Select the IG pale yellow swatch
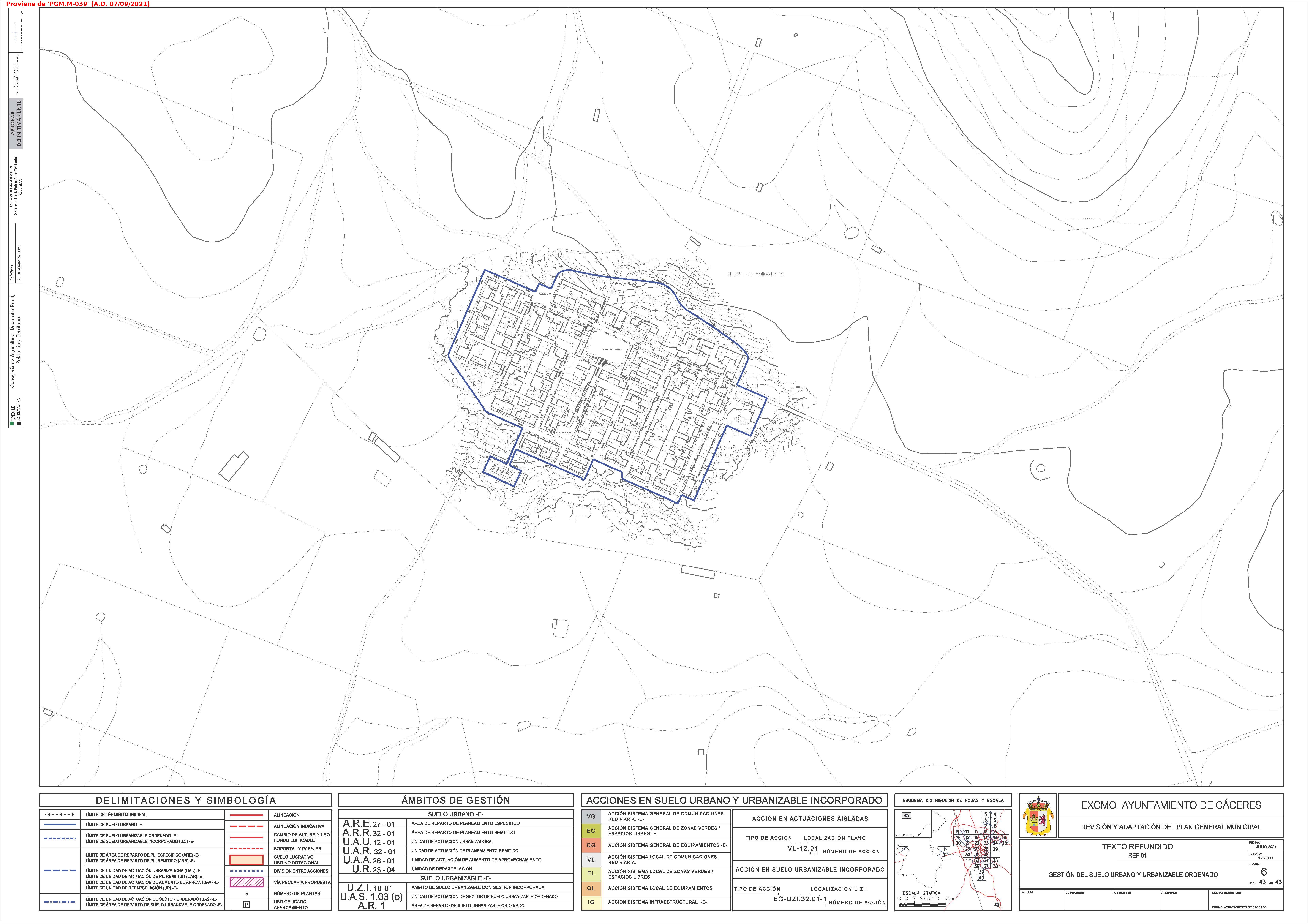The image size is (1308, 924). tap(591, 902)
